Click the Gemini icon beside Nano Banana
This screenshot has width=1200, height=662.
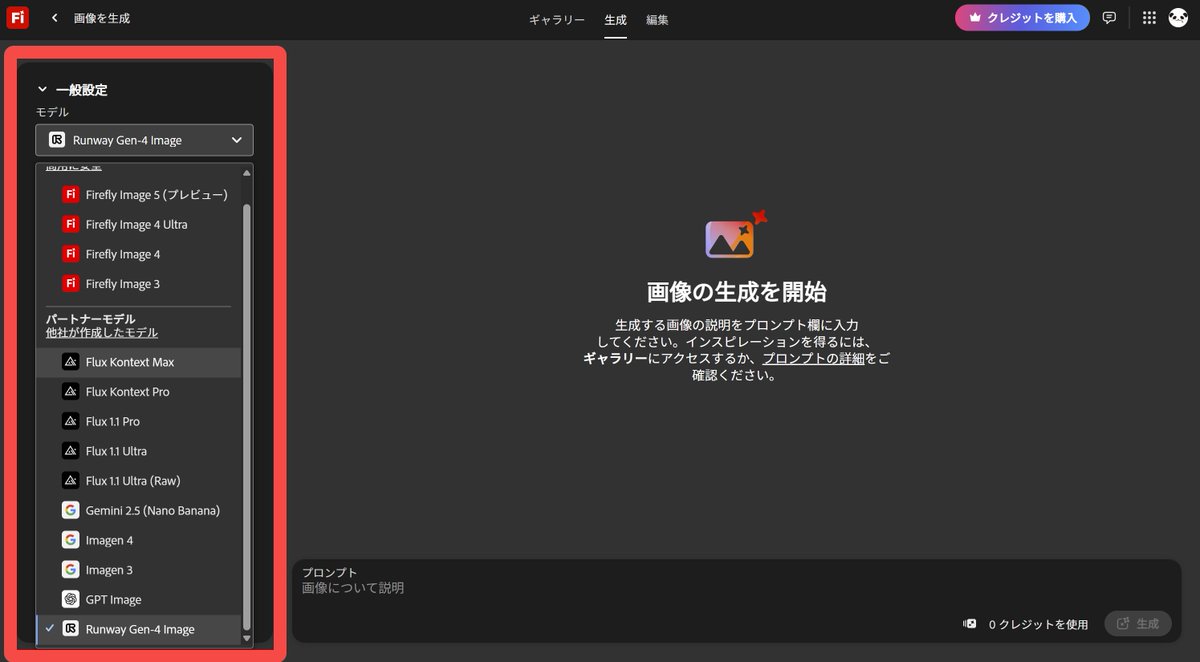click(x=70, y=509)
